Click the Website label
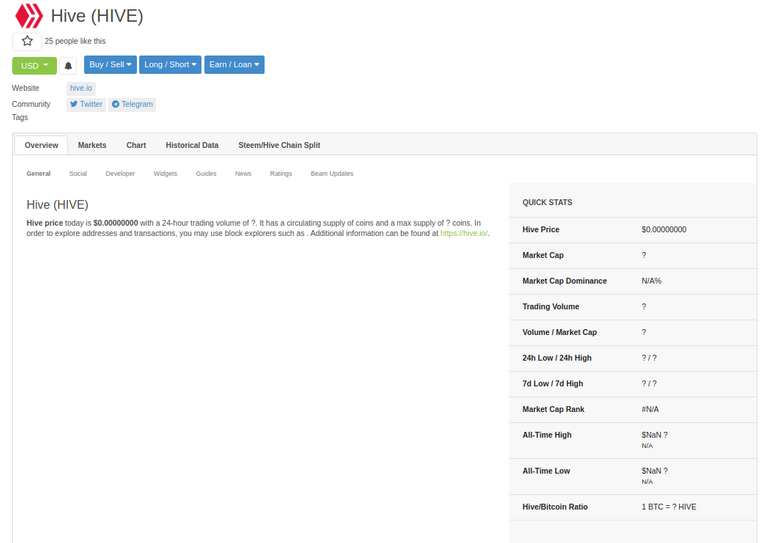Image resolution: width=768 pixels, height=543 pixels. (25, 88)
